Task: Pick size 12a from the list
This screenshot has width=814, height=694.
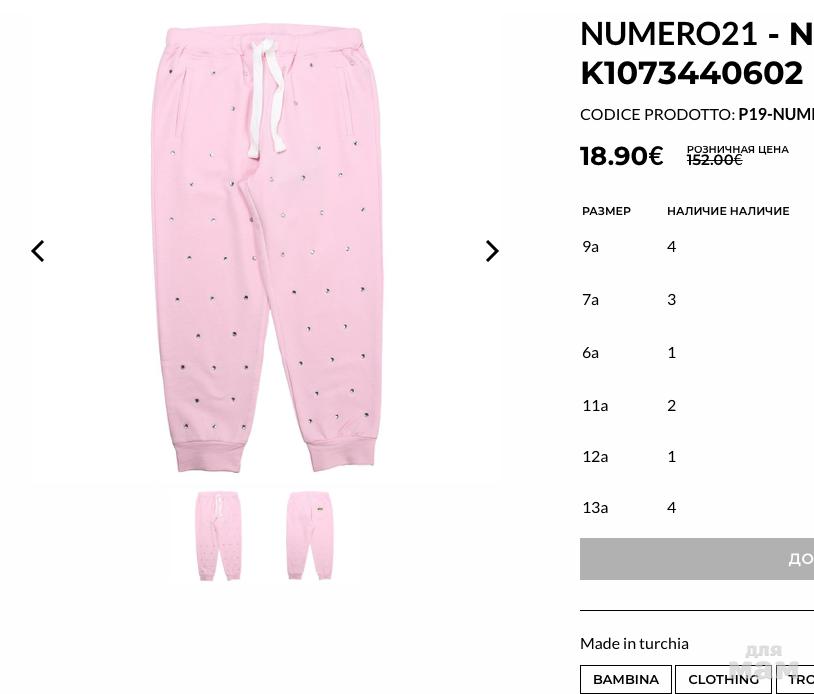Action: tap(595, 456)
